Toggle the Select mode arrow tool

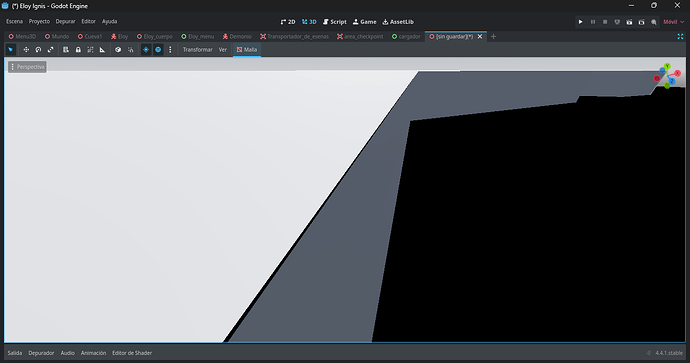click(11, 50)
